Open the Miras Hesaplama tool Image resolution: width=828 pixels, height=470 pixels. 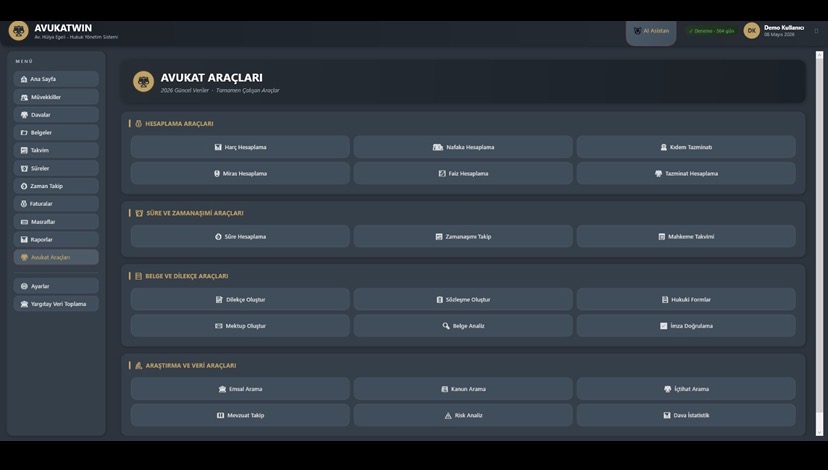tap(240, 174)
